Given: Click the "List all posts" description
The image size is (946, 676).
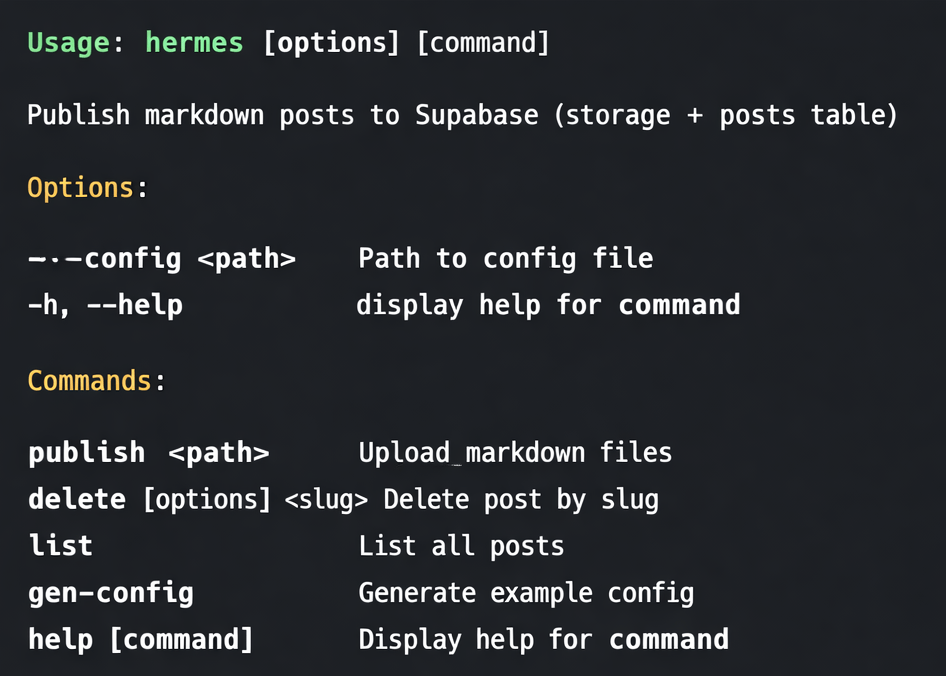Looking at the screenshot, I should [461, 546].
